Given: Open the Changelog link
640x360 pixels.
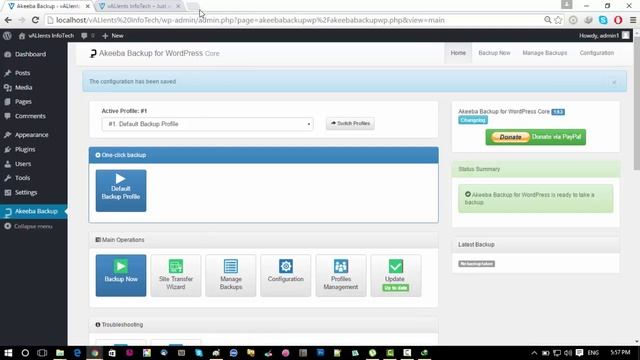Looking at the screenshot, I should (x=473, y=120).
